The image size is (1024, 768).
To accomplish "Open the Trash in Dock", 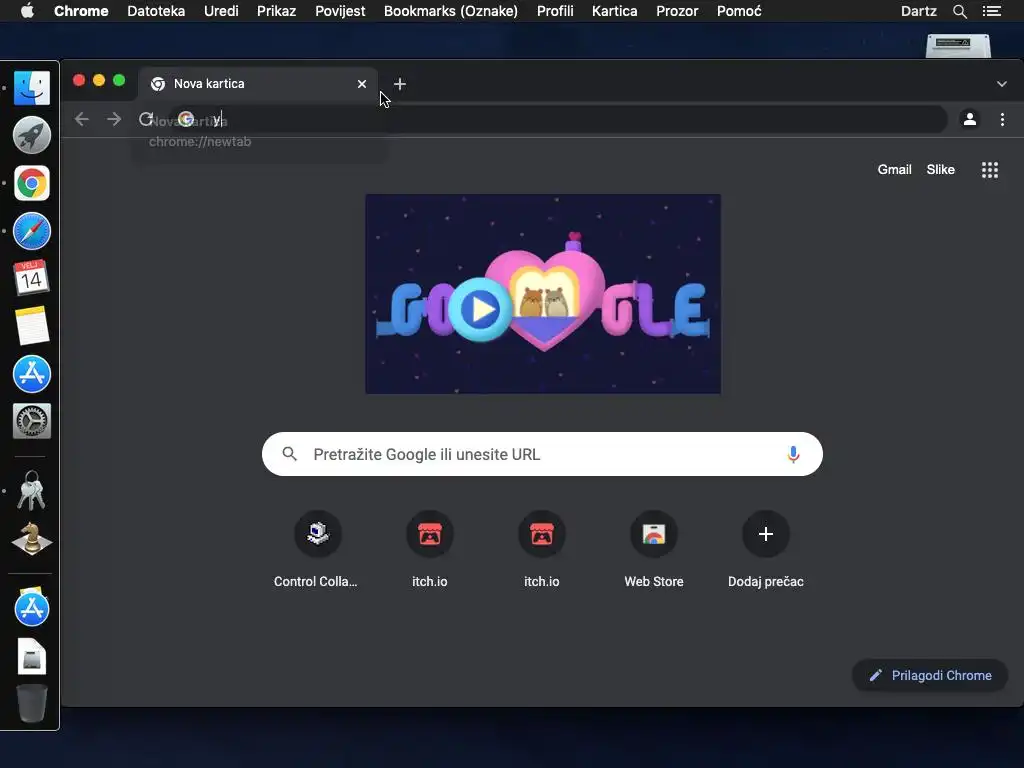I will 31,703.
